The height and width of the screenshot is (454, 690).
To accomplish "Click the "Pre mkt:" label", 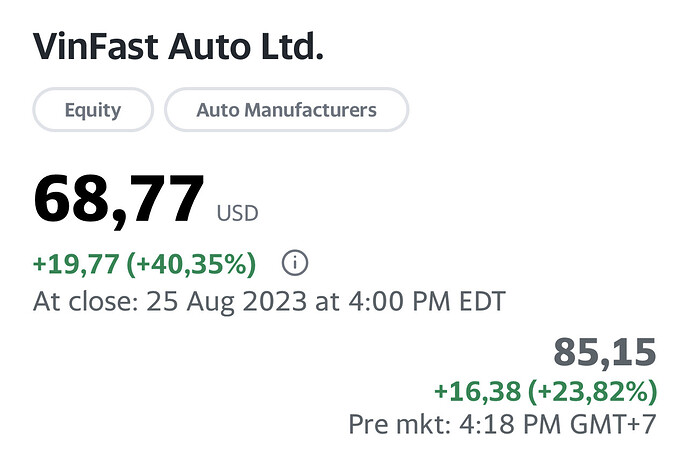I will click(x=398, y=423).
